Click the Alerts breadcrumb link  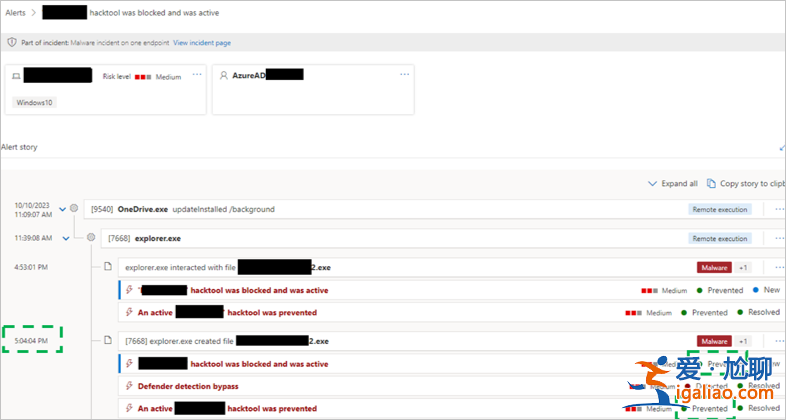pyautogui.click(x=15, y=13)
